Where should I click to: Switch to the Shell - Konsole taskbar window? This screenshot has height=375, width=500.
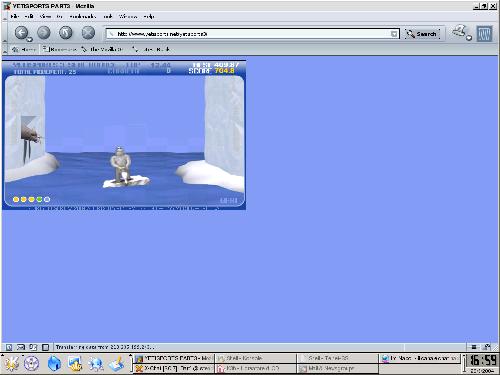pos(255,358)
